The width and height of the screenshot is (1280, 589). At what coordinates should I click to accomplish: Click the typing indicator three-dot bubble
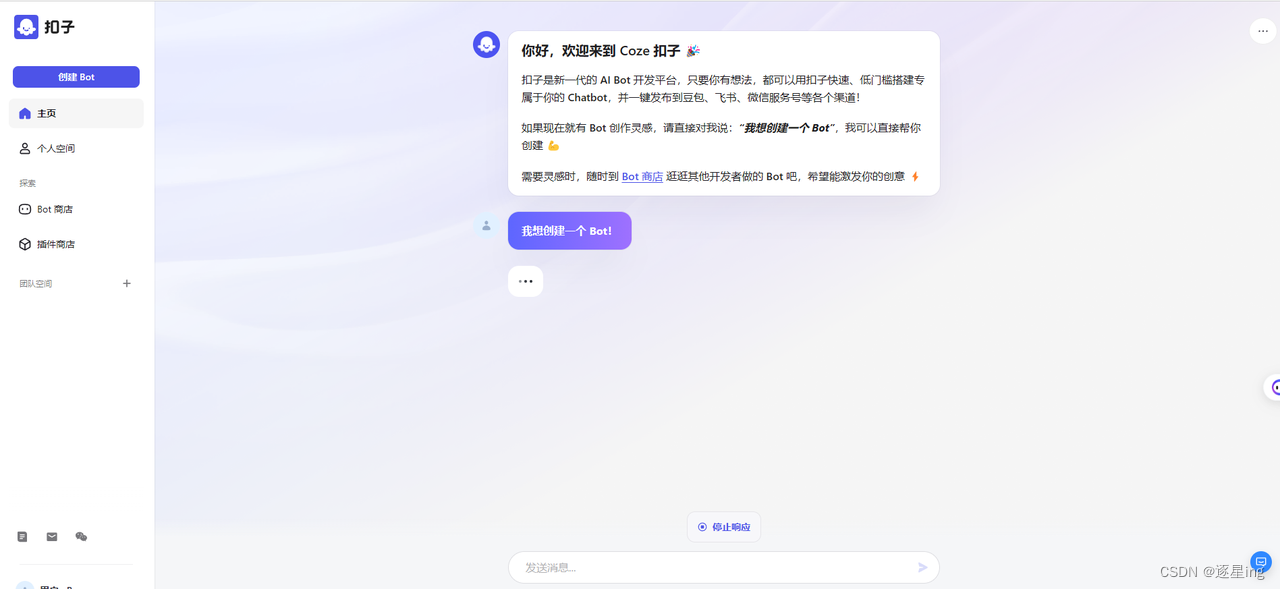[526, 282]
